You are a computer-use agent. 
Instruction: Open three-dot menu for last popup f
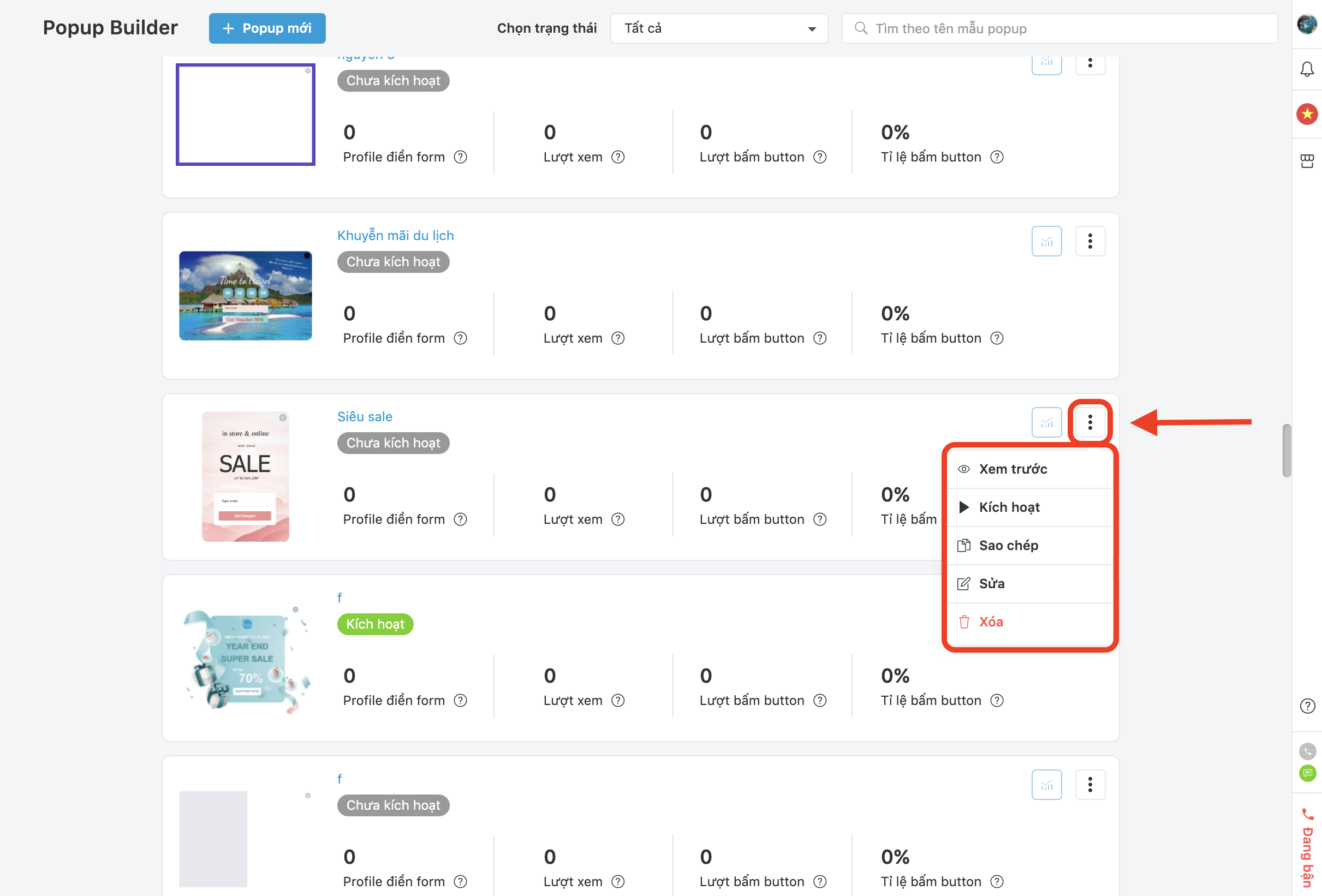click(x=1089, y=785)
